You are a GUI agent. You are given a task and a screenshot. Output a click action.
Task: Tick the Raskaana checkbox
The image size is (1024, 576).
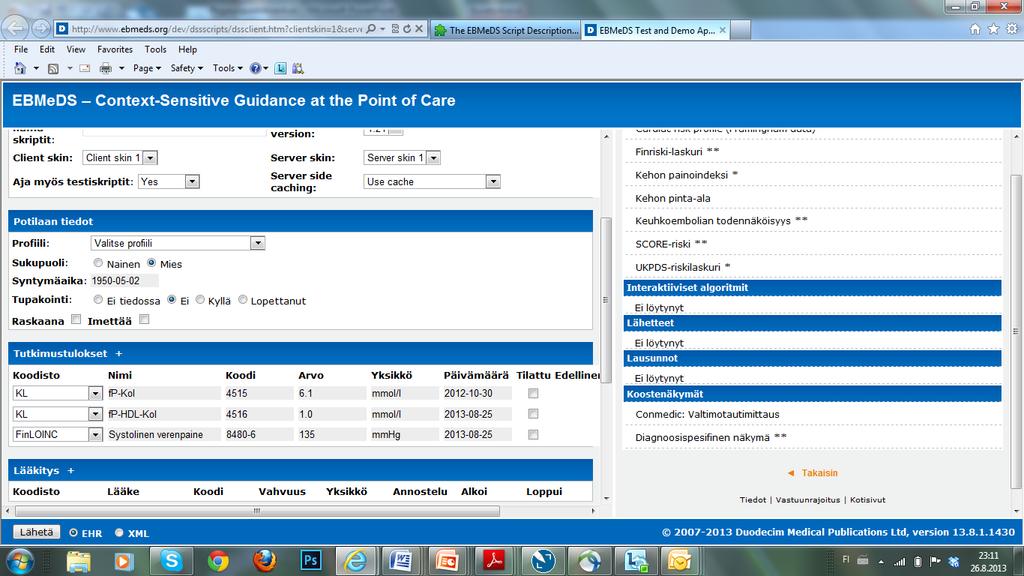coord(76,319)
